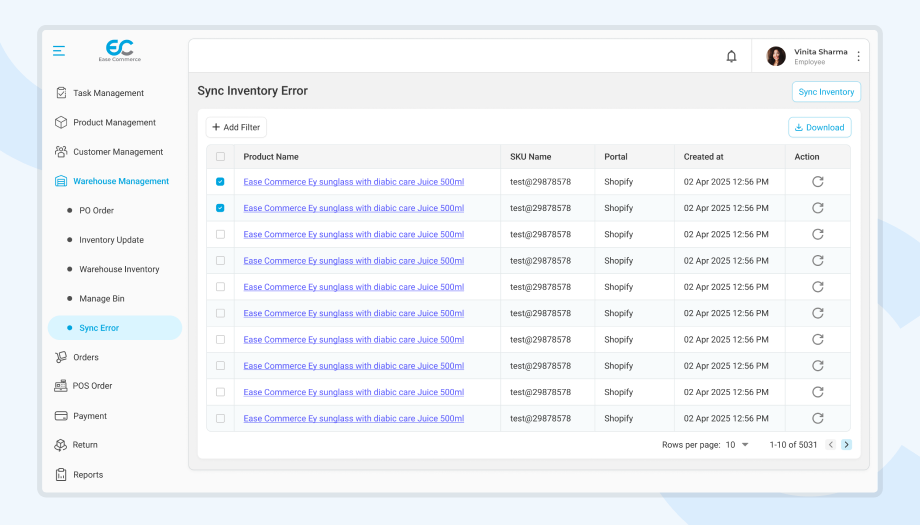
Task: Check the fourth row's checkbox
Action: point(221,260)
